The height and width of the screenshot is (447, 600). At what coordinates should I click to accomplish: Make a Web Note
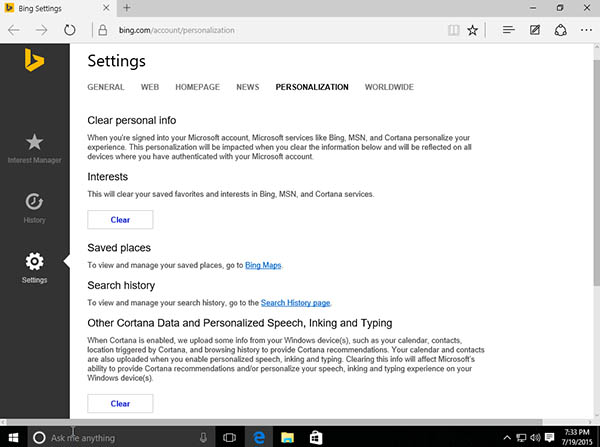535,30
